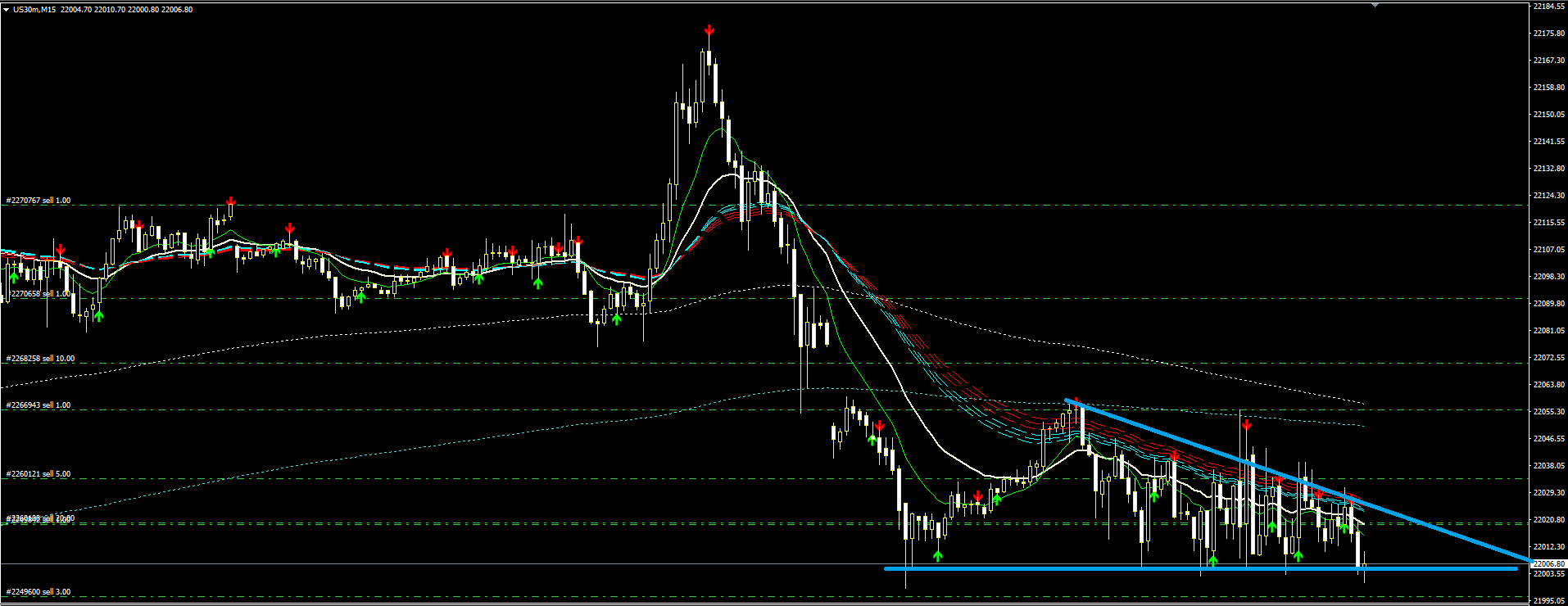This screenshot has height=606, width=1568.
Task: Click the US30m,M15 symbol label
Action: click(34, 10)
